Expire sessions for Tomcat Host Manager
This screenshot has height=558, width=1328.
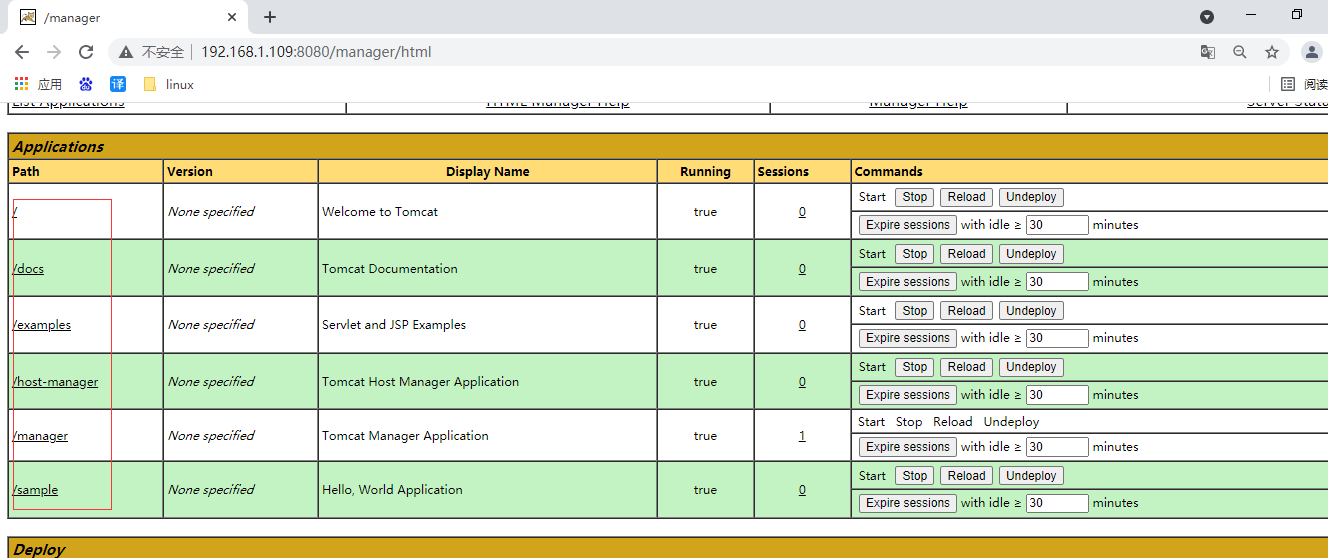[x=908, y=395]
